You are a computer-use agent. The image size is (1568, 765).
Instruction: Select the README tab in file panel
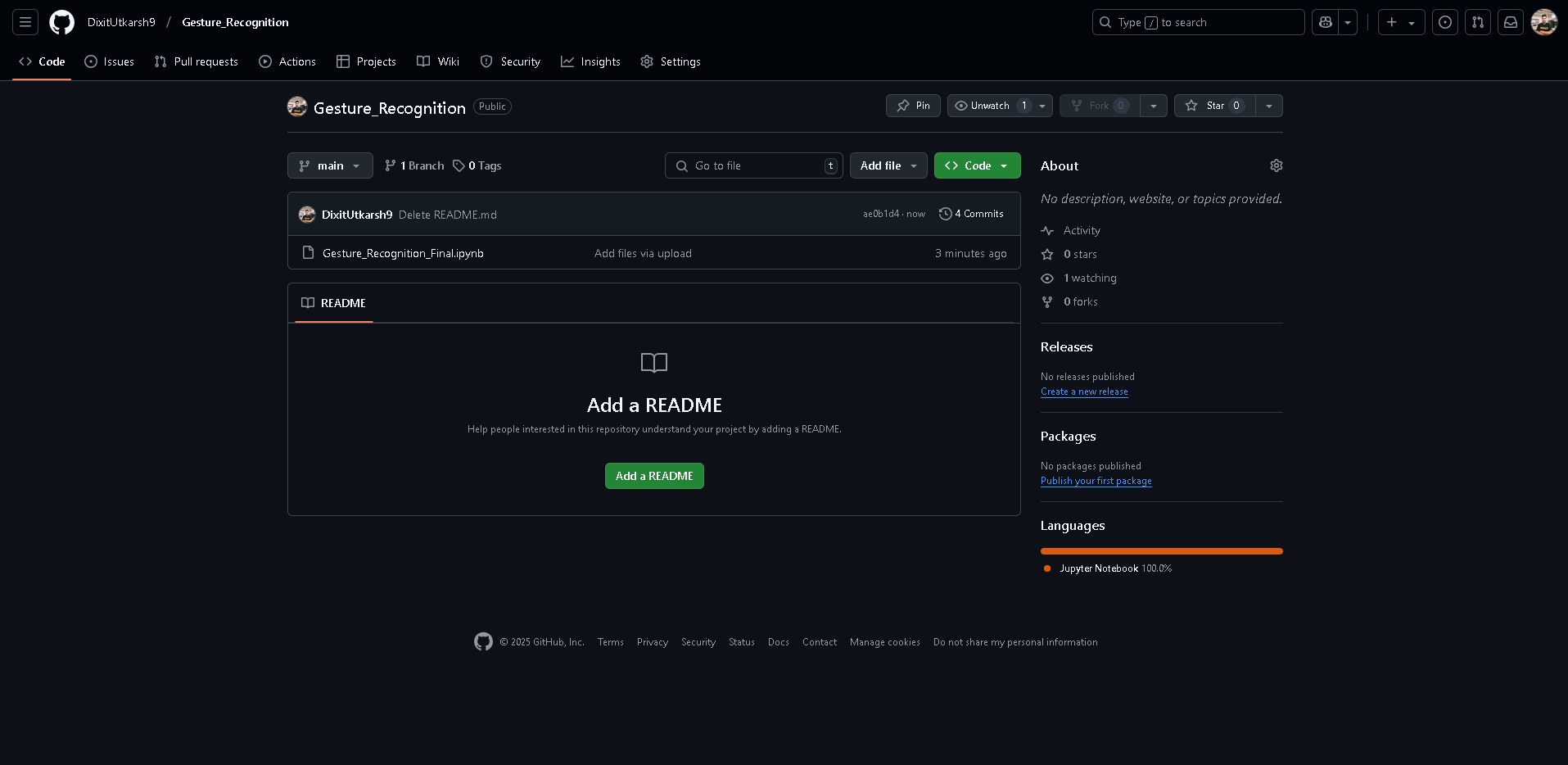334,303
